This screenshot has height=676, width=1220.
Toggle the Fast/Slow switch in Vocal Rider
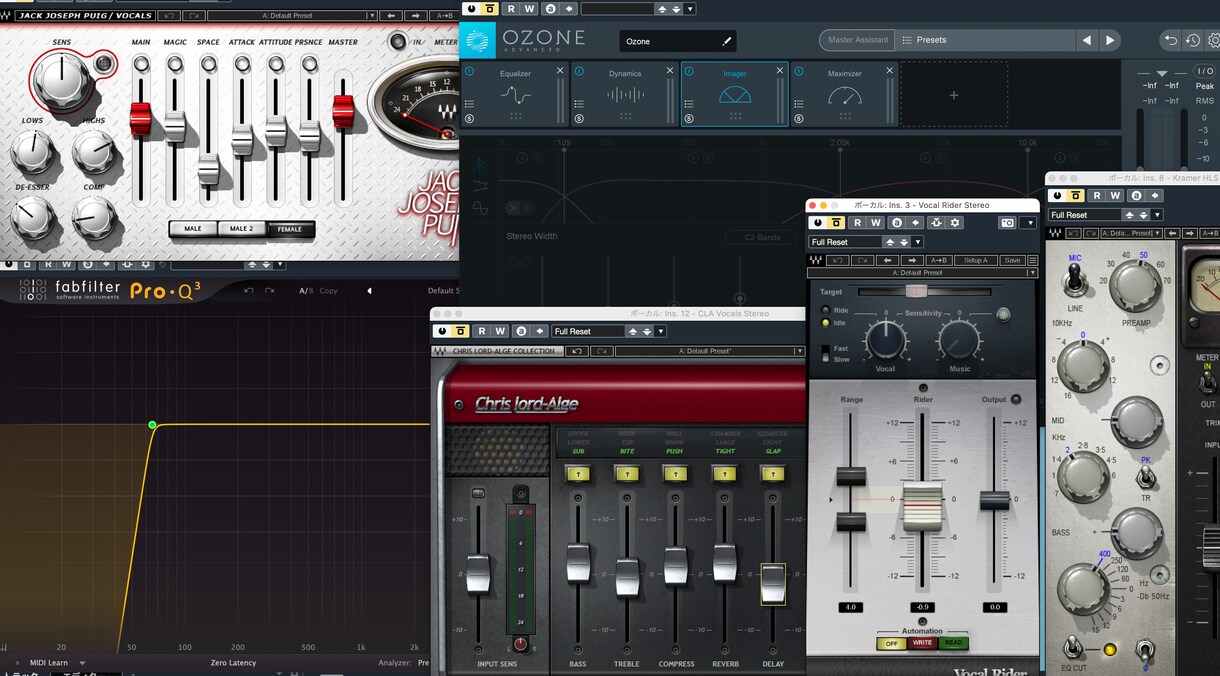(x=826, y=353)
